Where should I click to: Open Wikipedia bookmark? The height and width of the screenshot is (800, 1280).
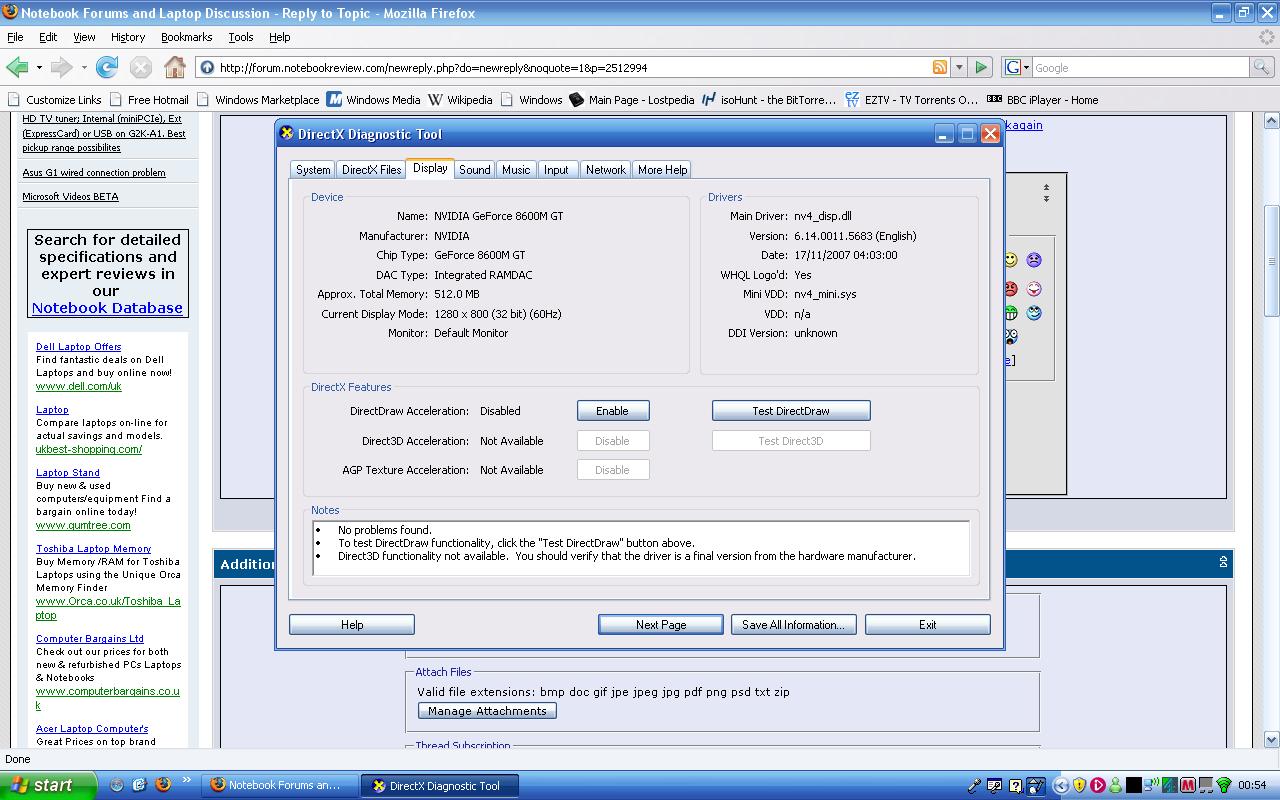click(x=460, y=100)
